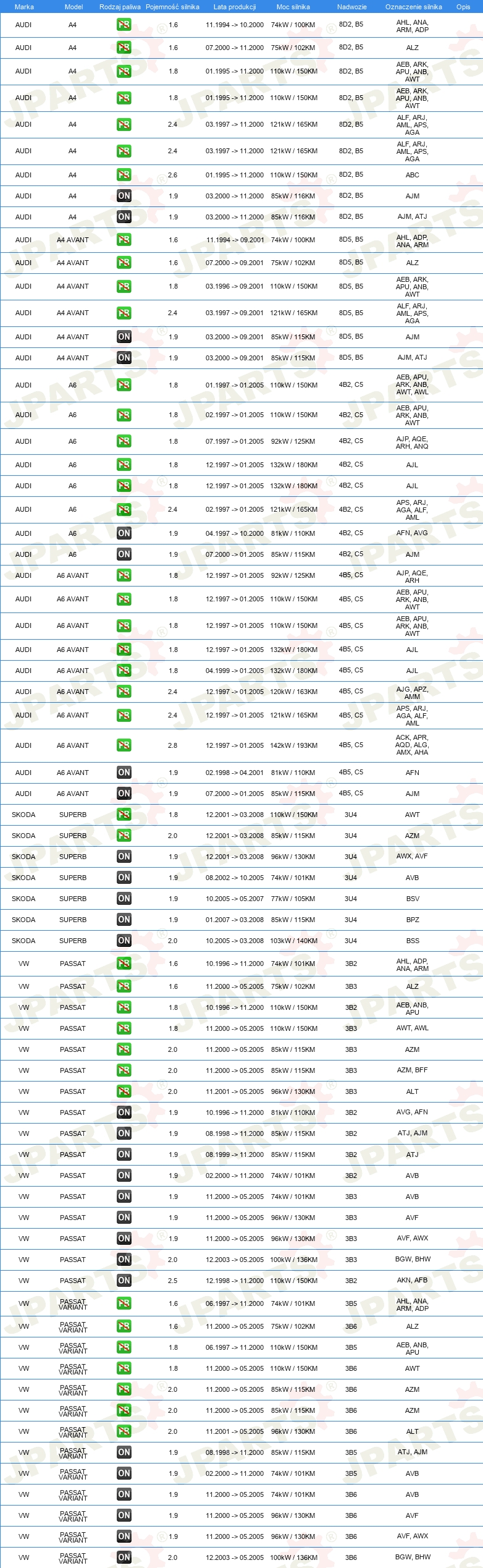Select the engine codes AWX, AVF
Viewport: 483px width, 1568px height.
(x=412, y=856)
